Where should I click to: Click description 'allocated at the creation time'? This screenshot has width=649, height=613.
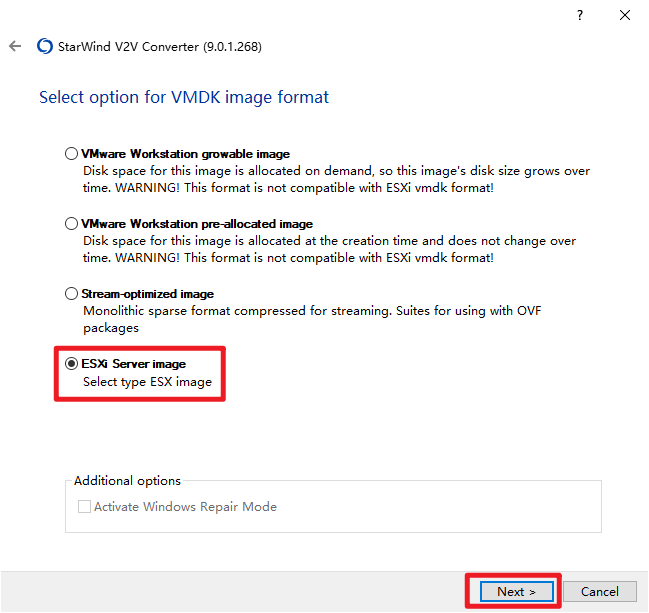329,249
